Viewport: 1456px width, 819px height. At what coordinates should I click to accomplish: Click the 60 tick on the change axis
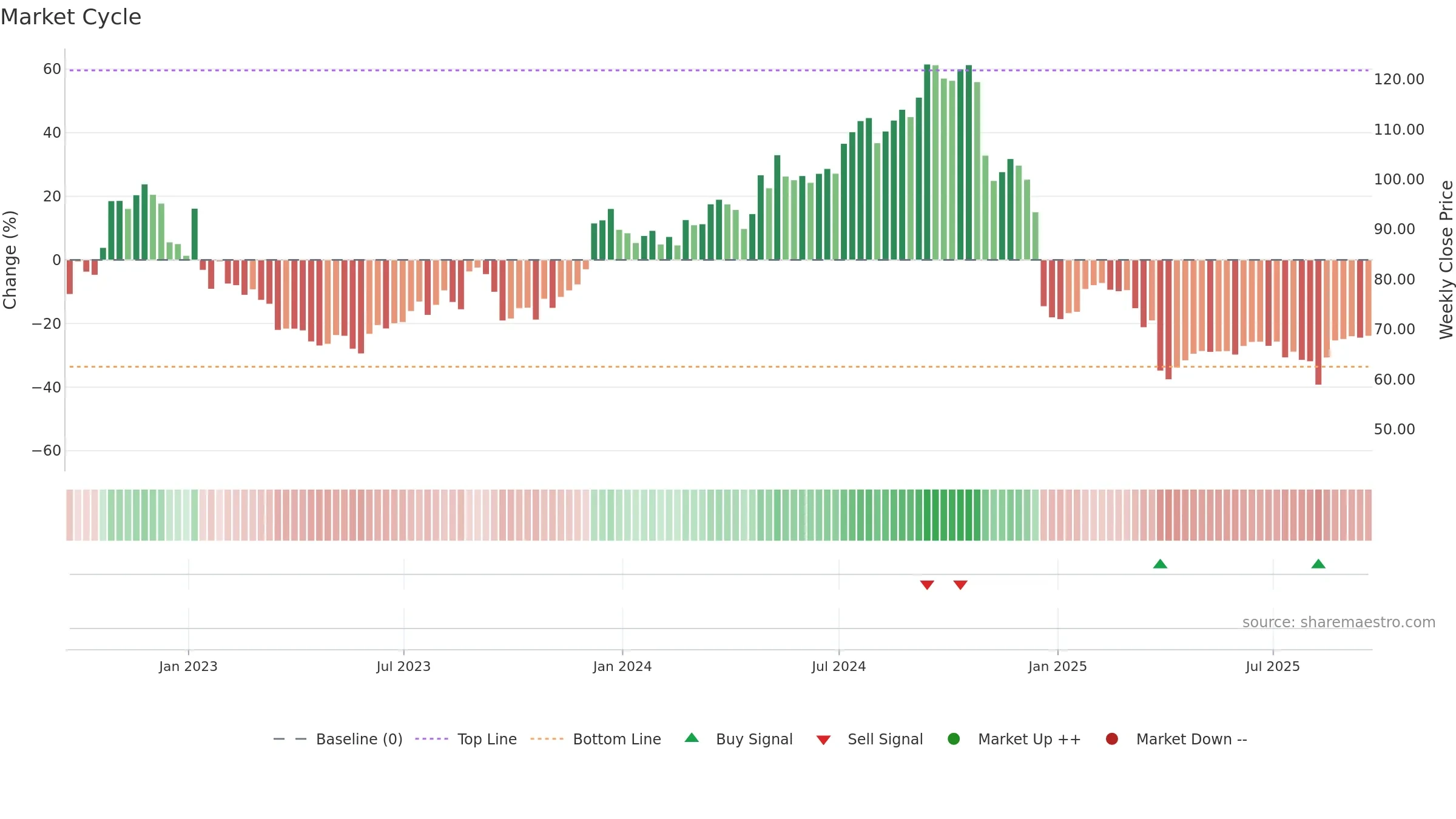(x=52, y=69)
